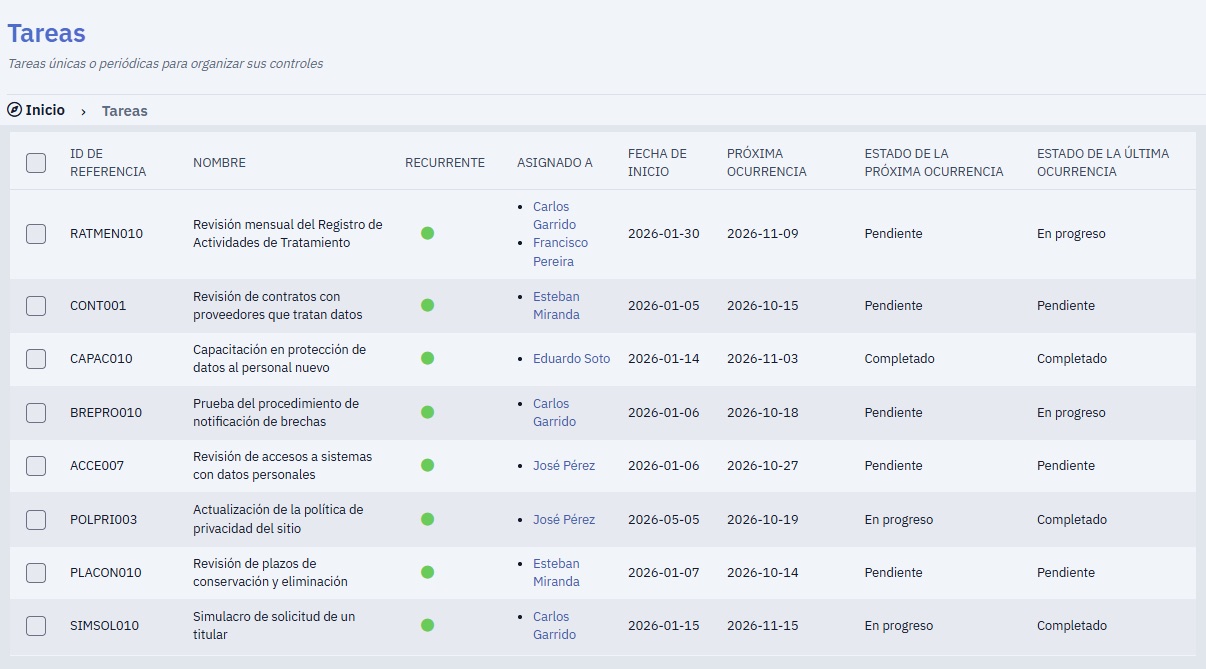Screen dimensions: 1206x669
Task: Click next occurrence date 2026-11-09
Action: click(763, 233)
